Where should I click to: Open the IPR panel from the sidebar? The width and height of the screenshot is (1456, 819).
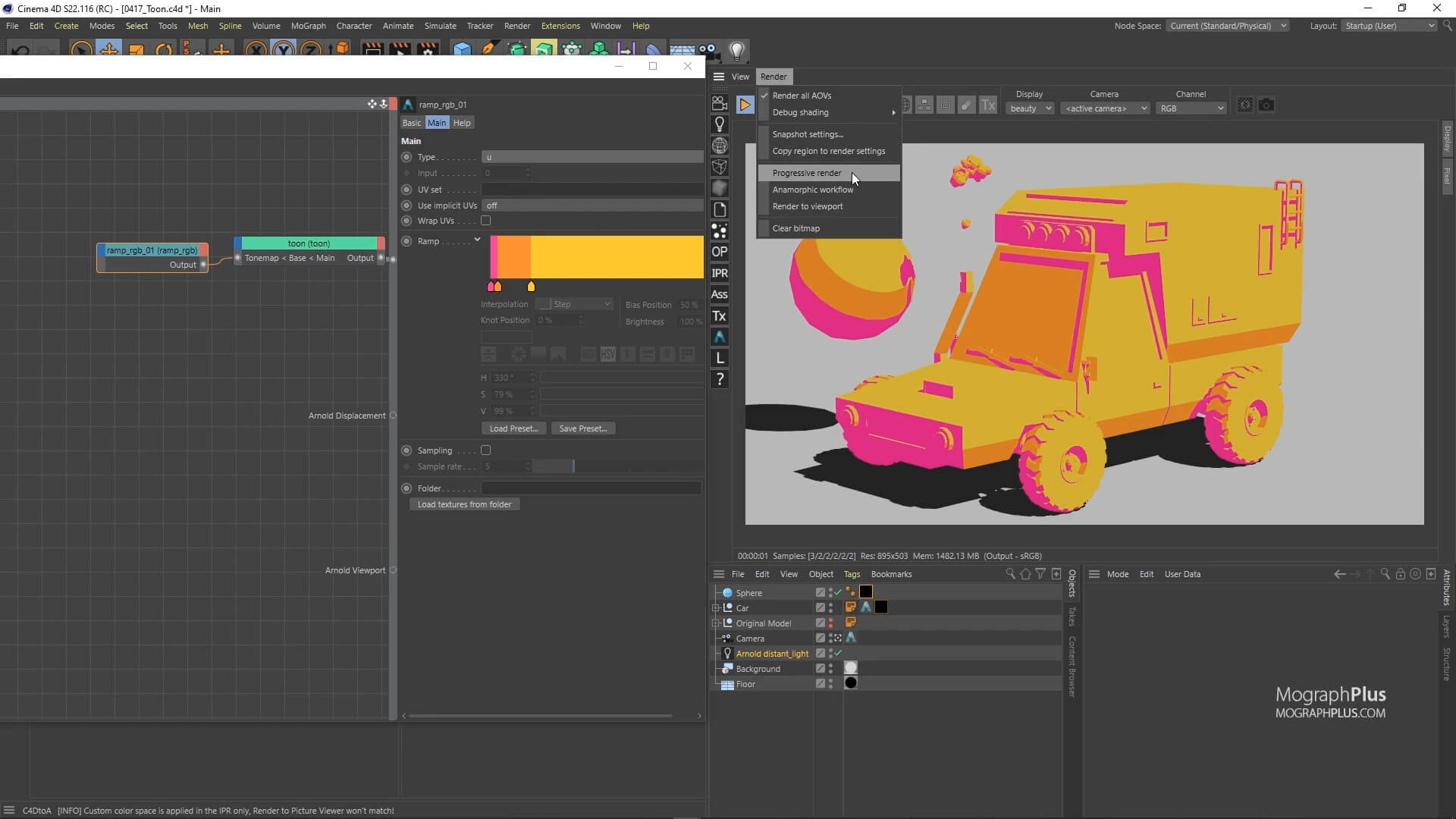point(720,273)
